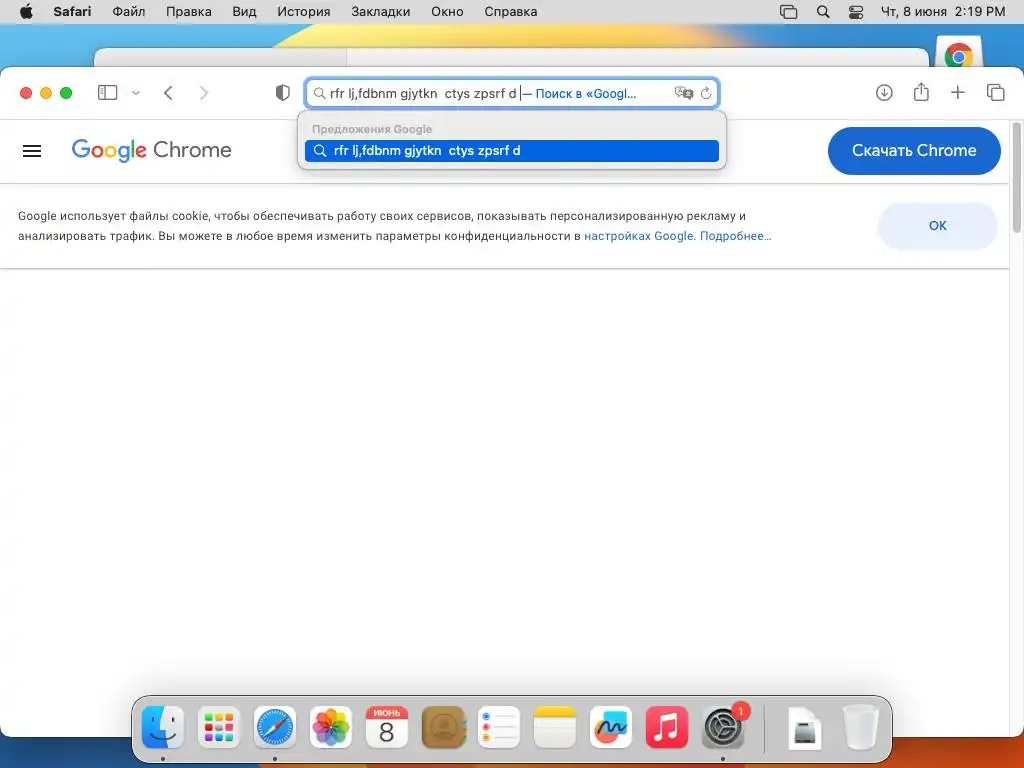
Task: Open Safari from the Dock
Action: point(275,727)
